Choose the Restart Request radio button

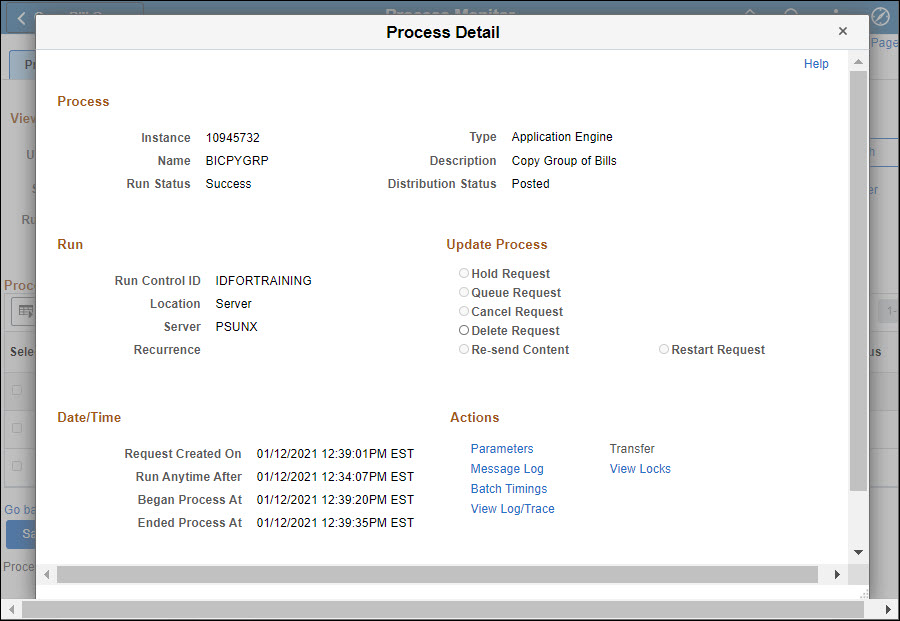coord(664,349)
